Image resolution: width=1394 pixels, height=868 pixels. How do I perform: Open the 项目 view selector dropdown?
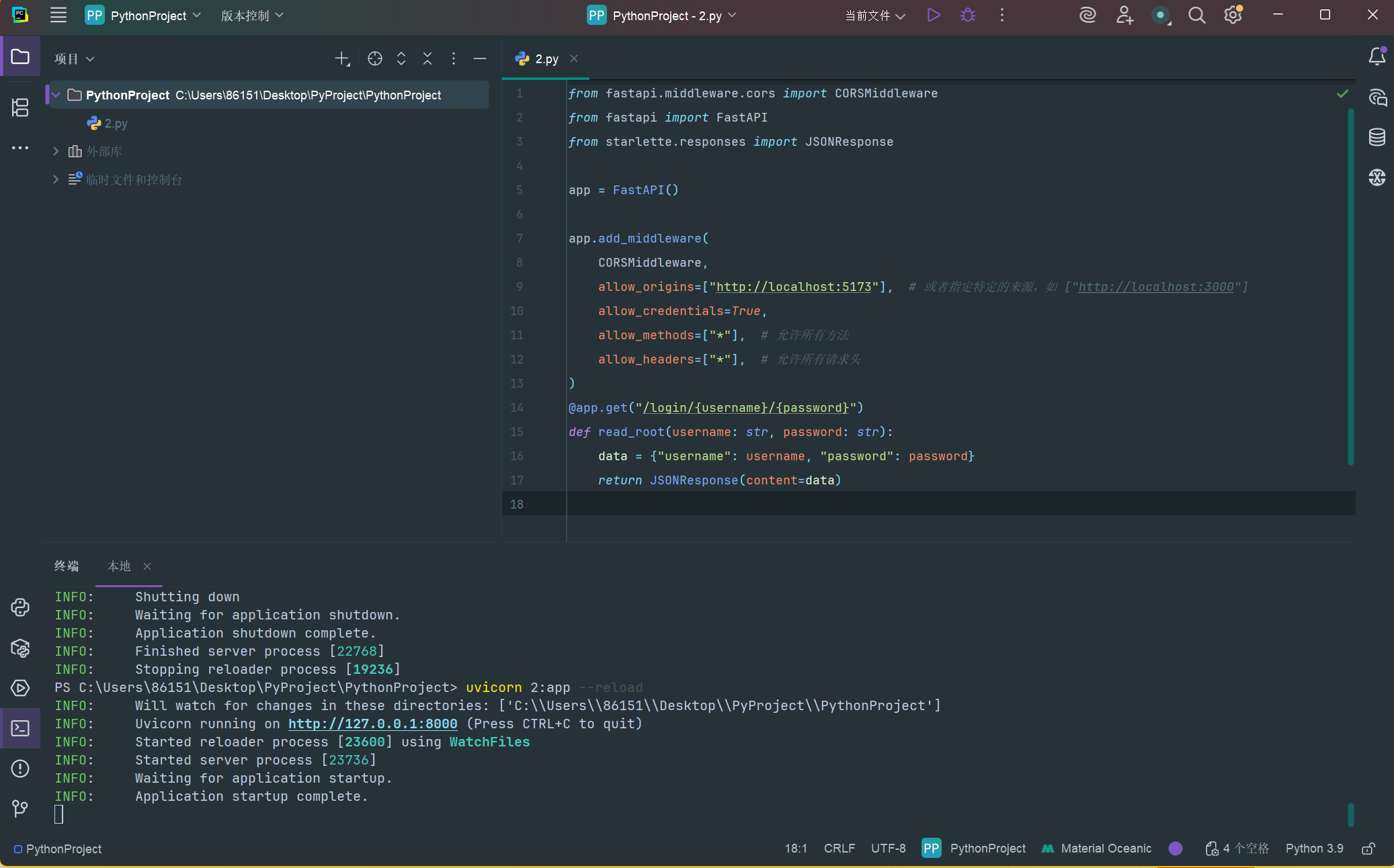click(74, 59)
